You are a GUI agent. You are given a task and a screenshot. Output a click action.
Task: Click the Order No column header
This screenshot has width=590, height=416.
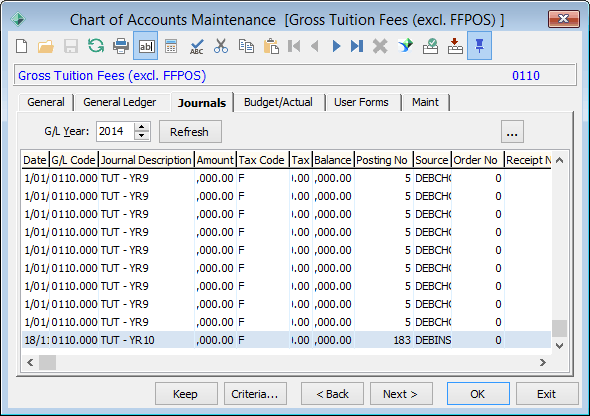coord(477,160)
